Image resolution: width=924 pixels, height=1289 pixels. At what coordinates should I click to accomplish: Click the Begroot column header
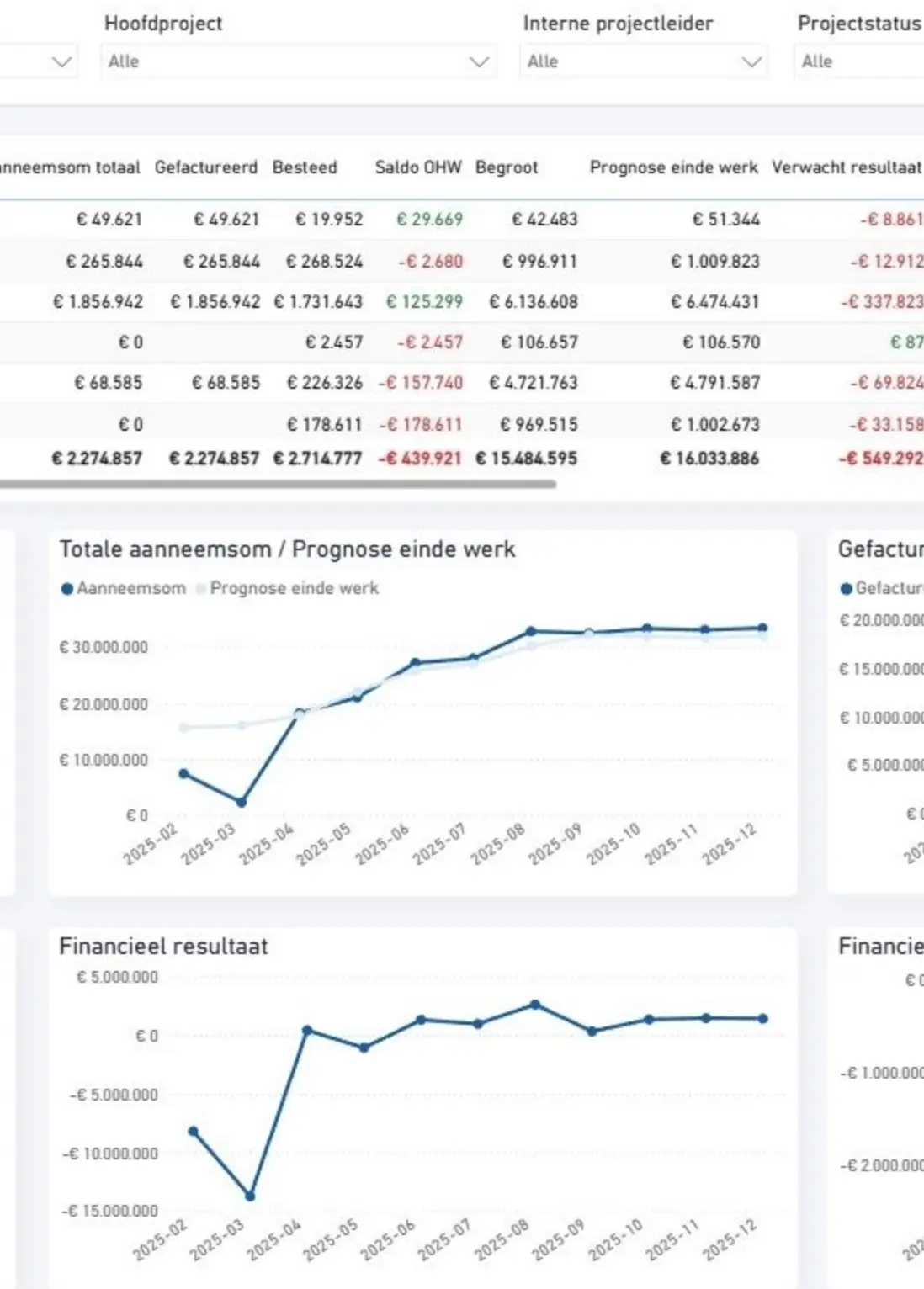click(x=507, y=167)
